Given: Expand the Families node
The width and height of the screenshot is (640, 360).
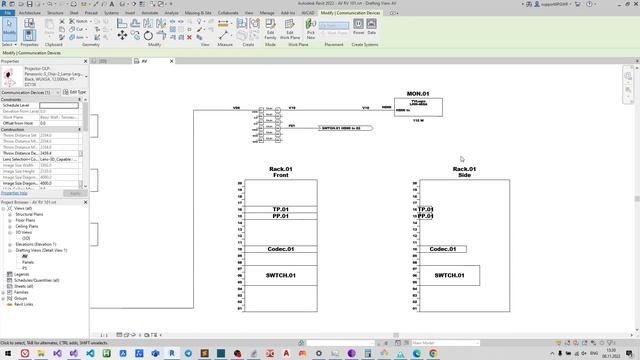Looking at the screenshot, I should (4, 292).
